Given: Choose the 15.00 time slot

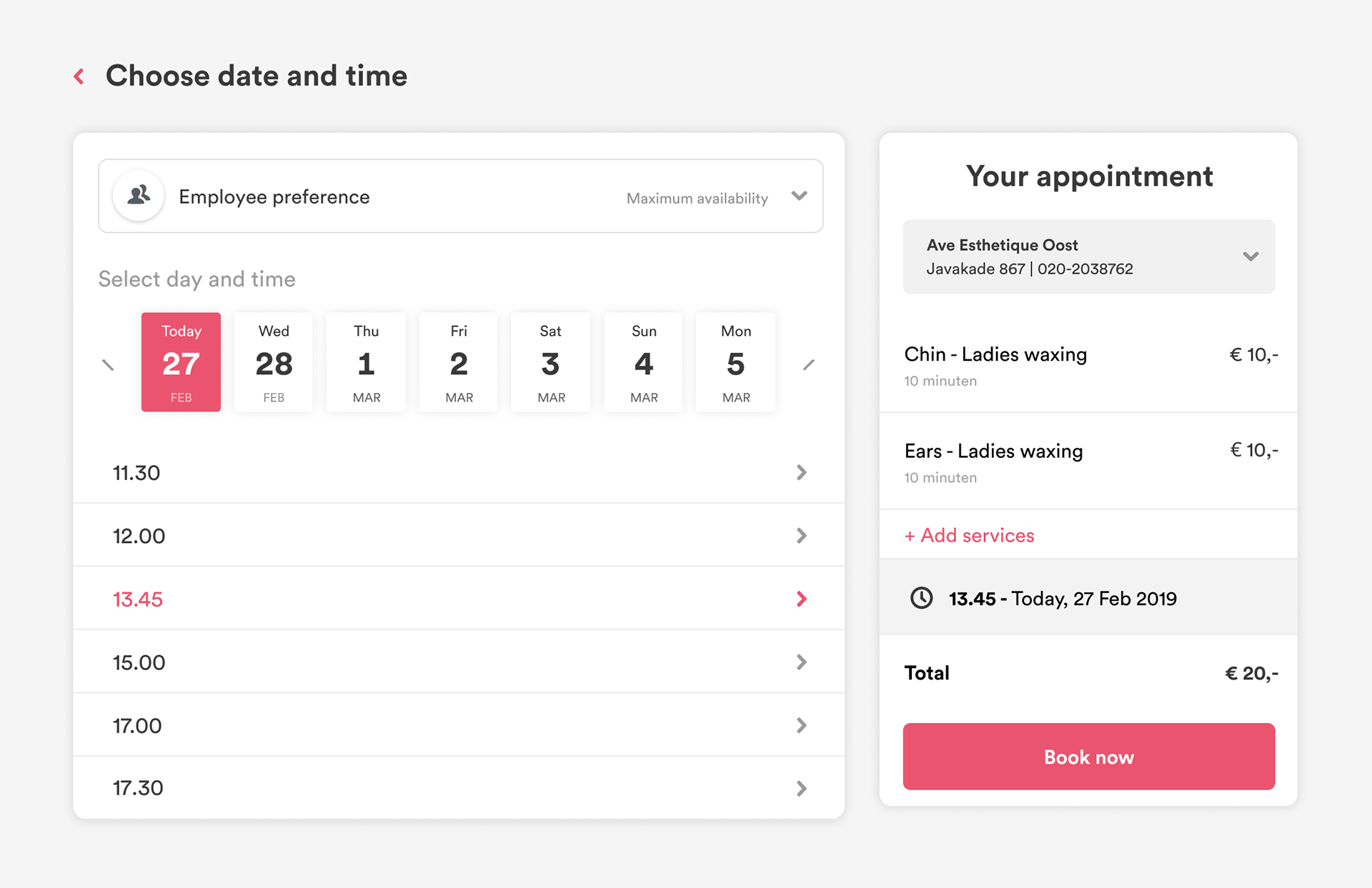Looking at the screenshot, I should point(459,662).
